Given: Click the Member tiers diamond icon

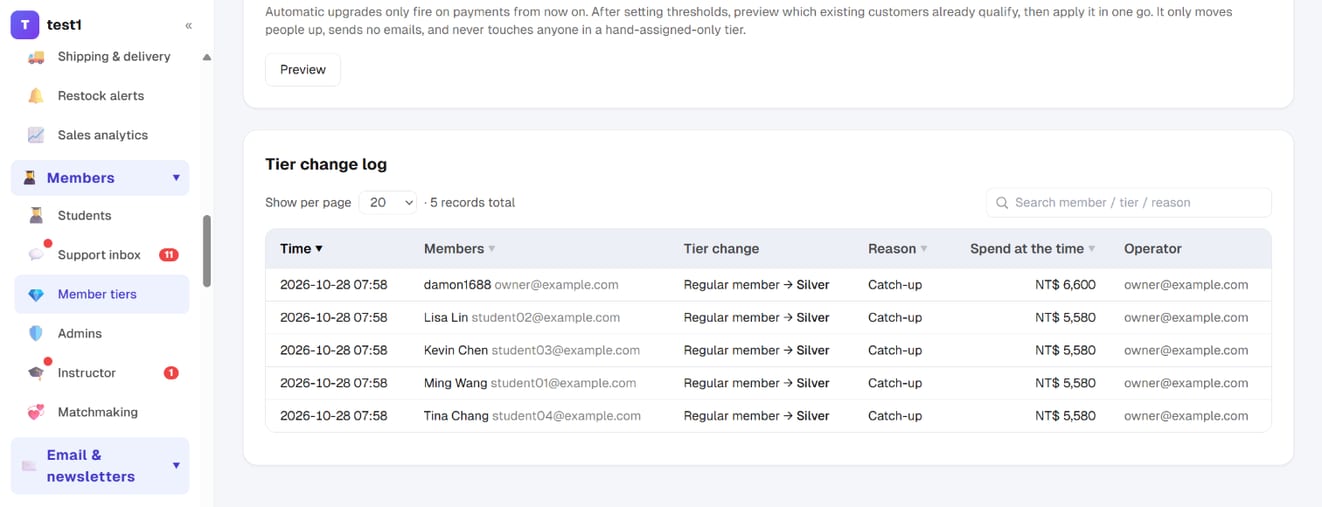Looking at the screenshot, I should (36, 295).
